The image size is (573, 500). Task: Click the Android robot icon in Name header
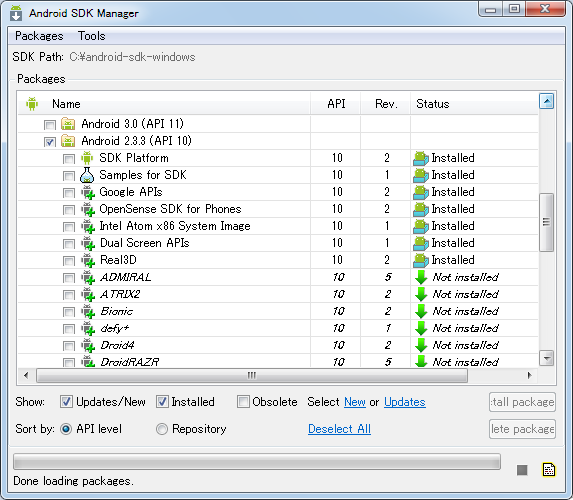click(x=32, y=104)
